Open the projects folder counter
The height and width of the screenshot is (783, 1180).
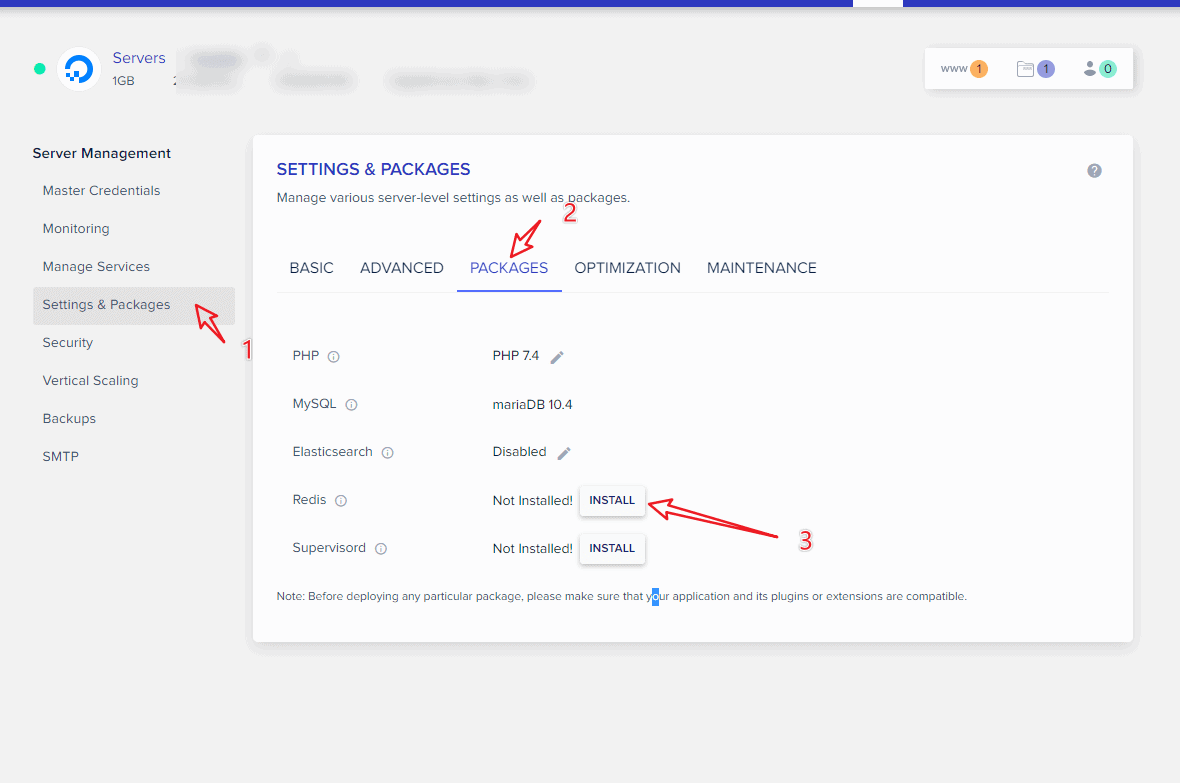coord(1035,69)
